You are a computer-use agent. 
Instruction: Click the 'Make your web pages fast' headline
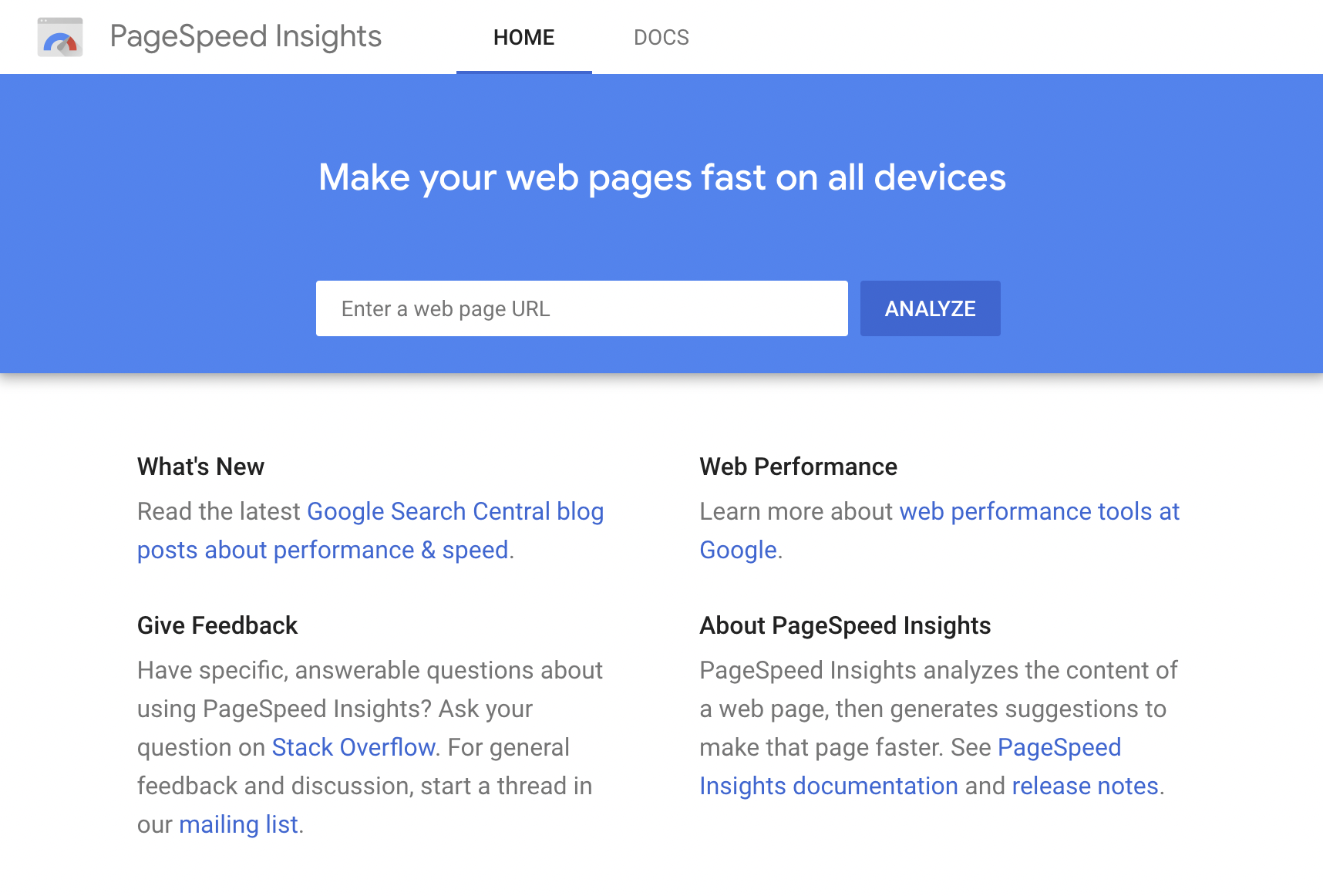[662, 178]
